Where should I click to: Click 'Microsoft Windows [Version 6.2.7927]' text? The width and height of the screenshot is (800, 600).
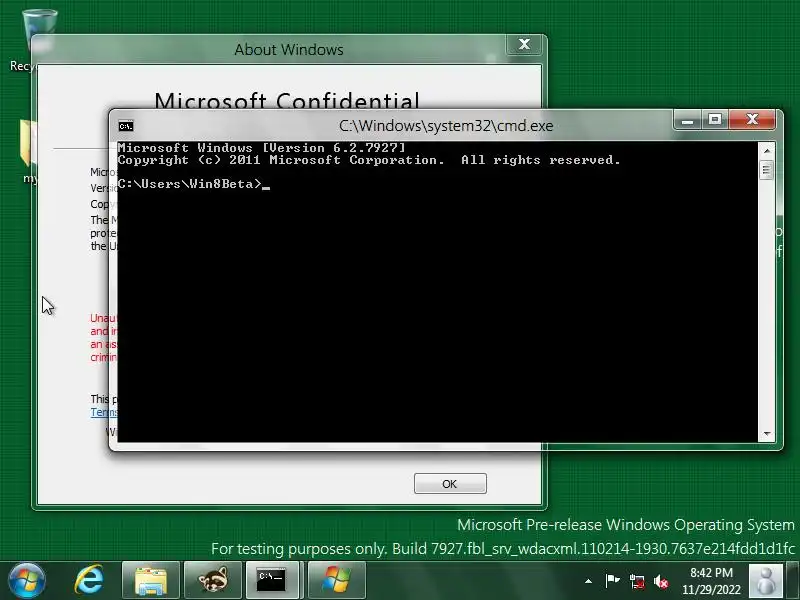261,148
